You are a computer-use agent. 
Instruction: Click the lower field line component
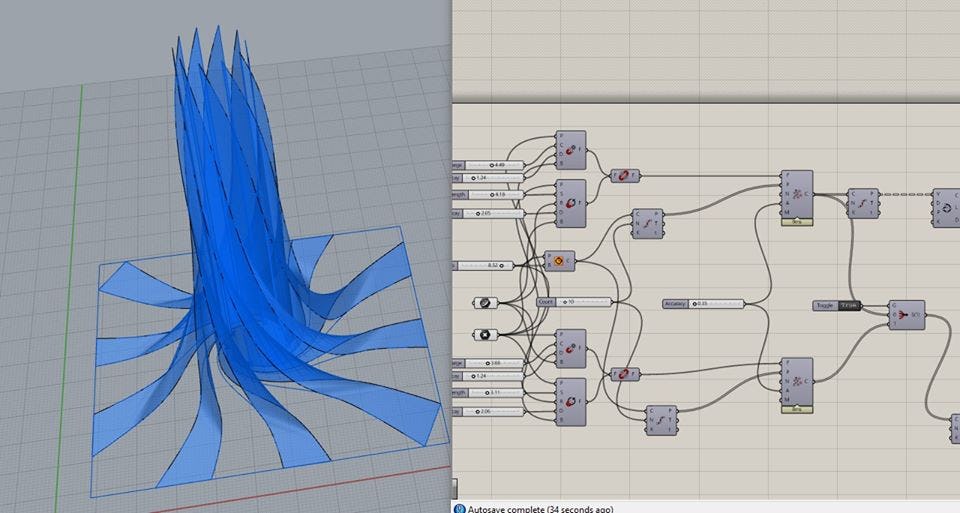pos(797,381)
